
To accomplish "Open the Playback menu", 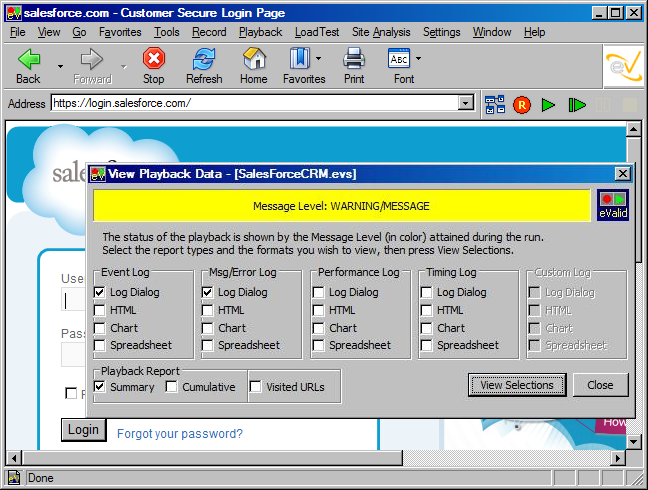I will click(x=260, y=32).
